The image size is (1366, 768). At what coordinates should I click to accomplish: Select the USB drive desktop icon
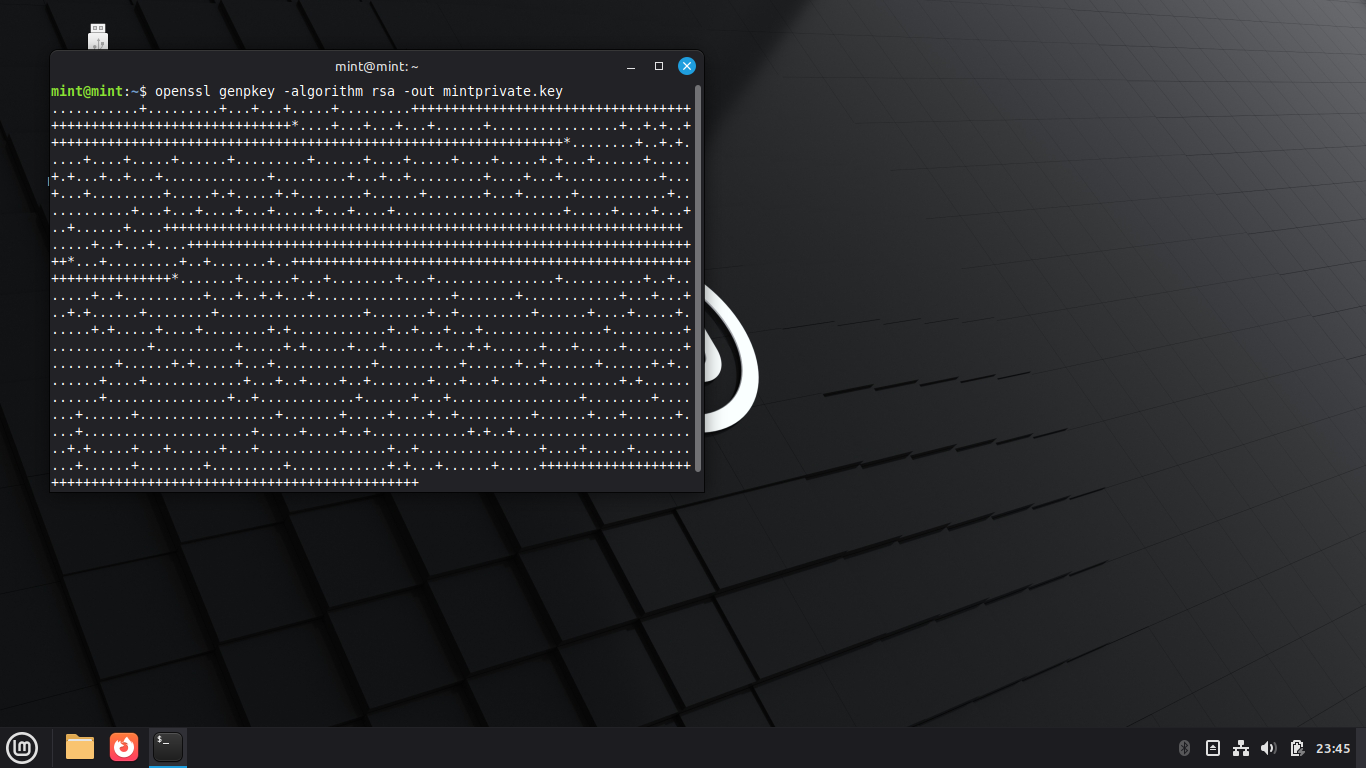point(98,37)
